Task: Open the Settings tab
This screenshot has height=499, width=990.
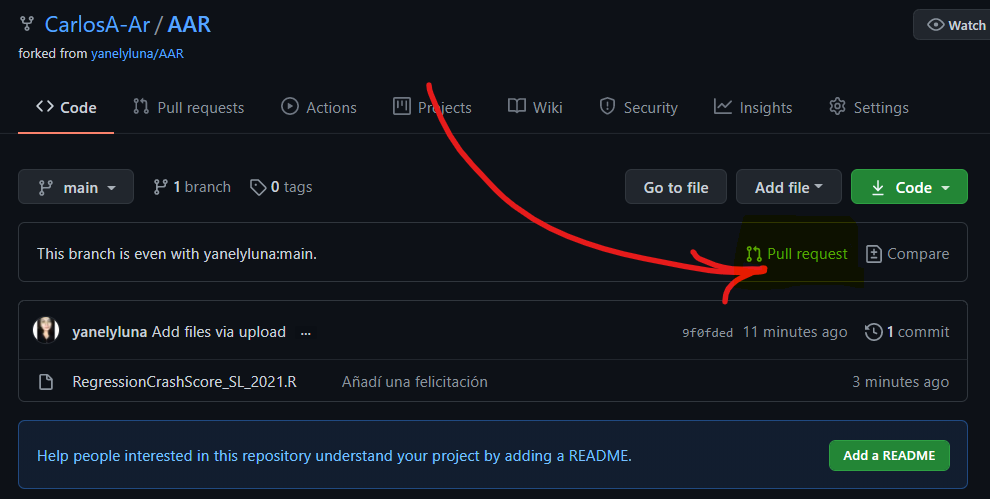Action: coord(869,107)
